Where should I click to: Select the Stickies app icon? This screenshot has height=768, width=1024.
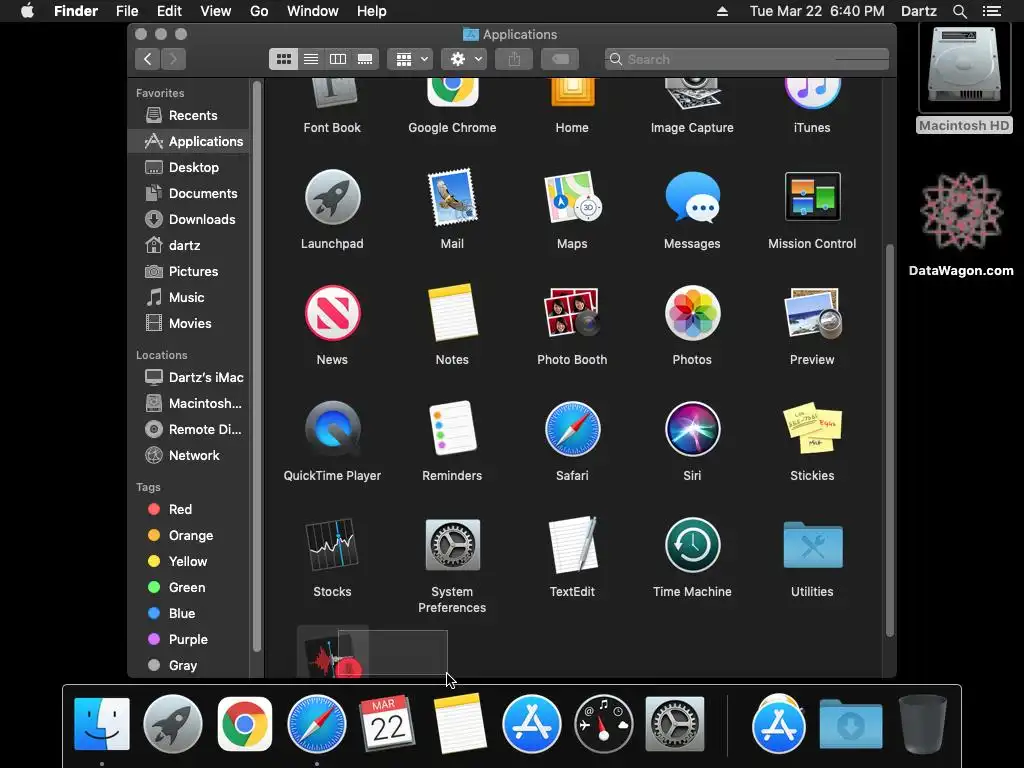pyautogui.click(x=812, y=428)
